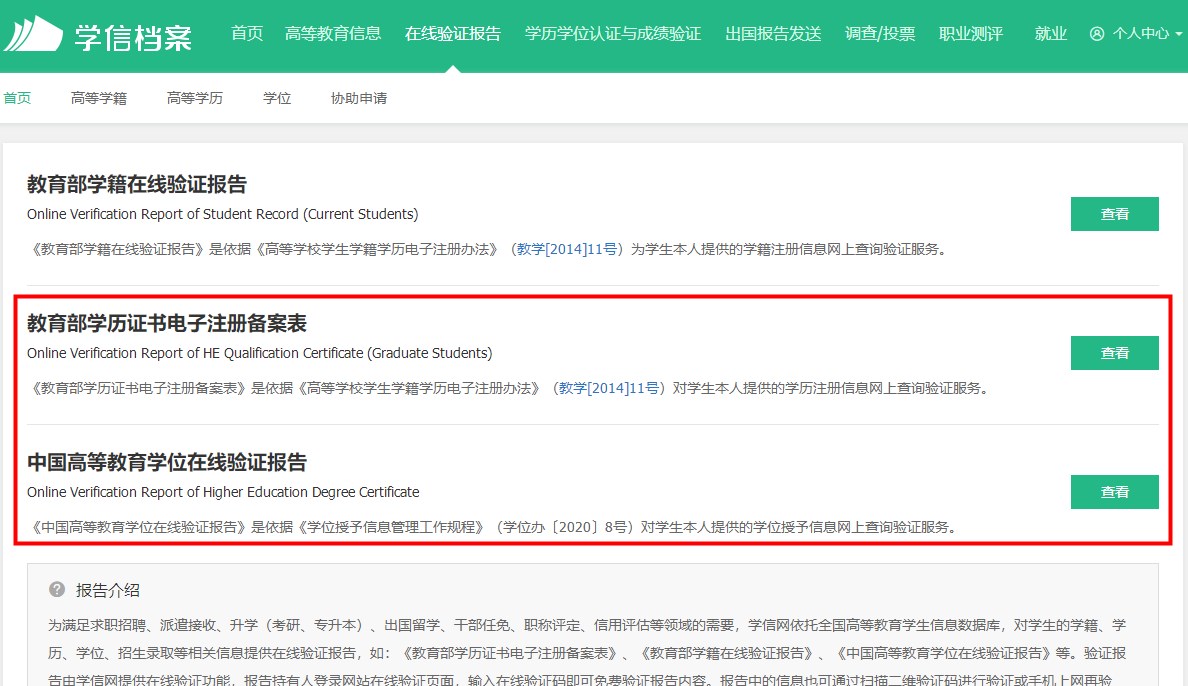Click 查看 for 教育部学籍在线验证报告
The height and width of the screenshot is (686, 1188).
(x=1114, y=214)
